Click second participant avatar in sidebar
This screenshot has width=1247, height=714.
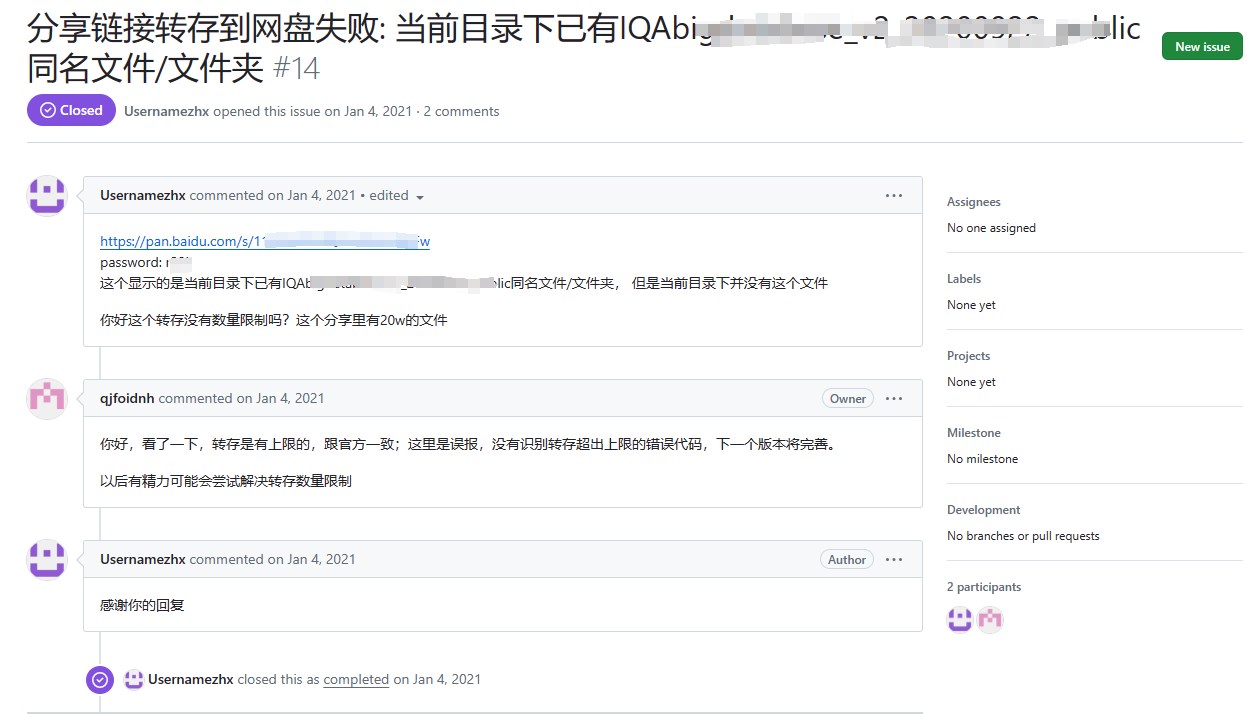[x=990, y=620]
